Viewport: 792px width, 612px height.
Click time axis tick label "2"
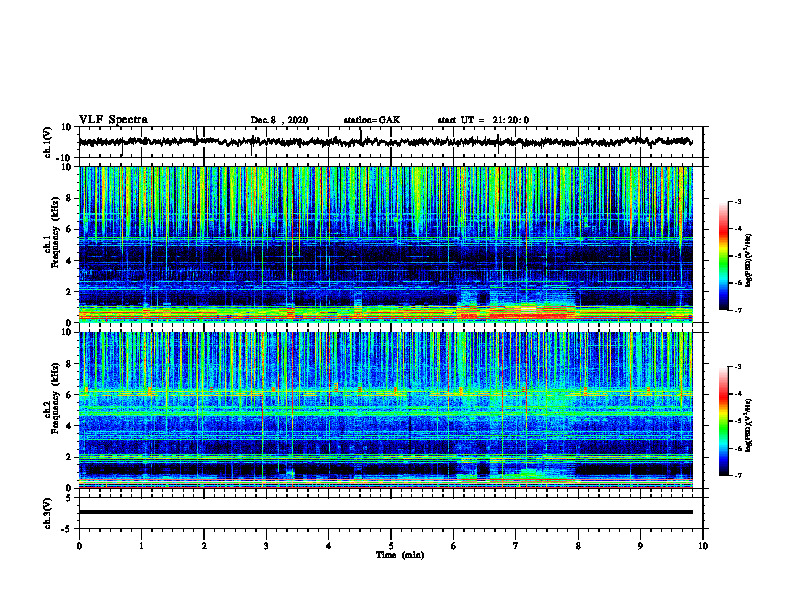(204, 546)
